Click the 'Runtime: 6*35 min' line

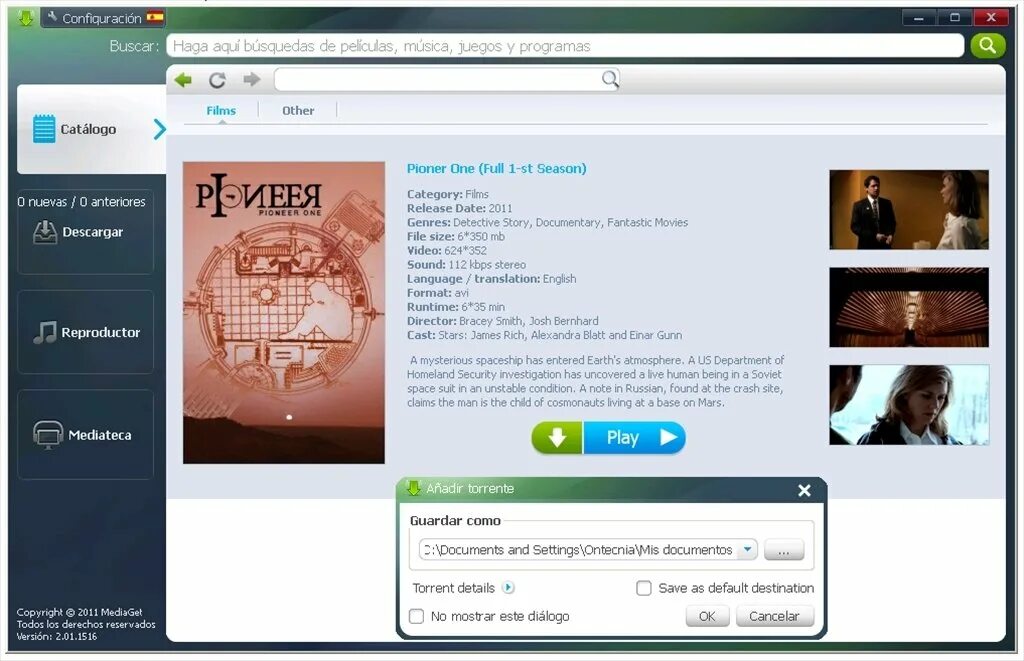(456, 307)
